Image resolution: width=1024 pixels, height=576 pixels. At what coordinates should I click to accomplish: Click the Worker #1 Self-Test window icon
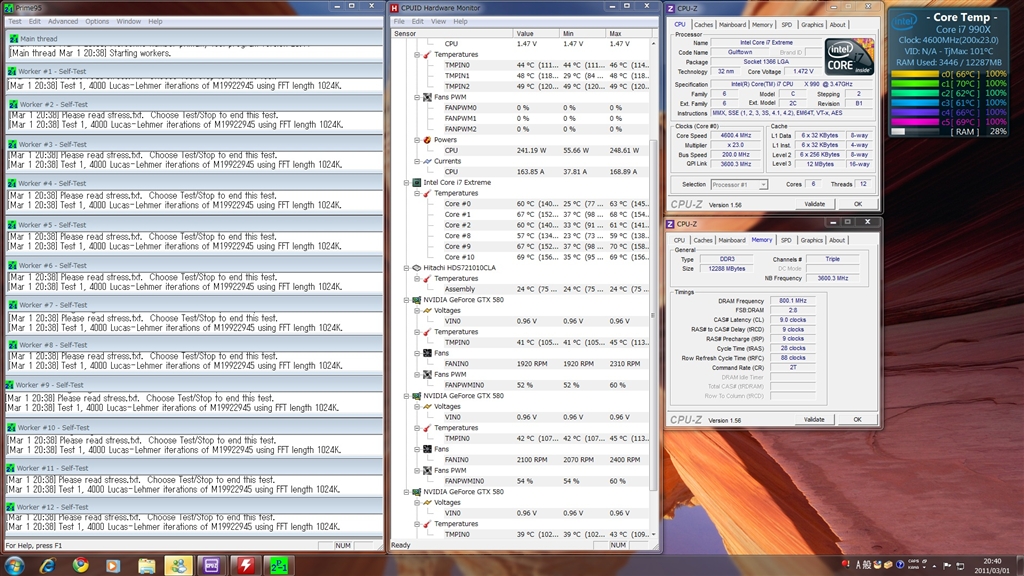click(12, 72)
